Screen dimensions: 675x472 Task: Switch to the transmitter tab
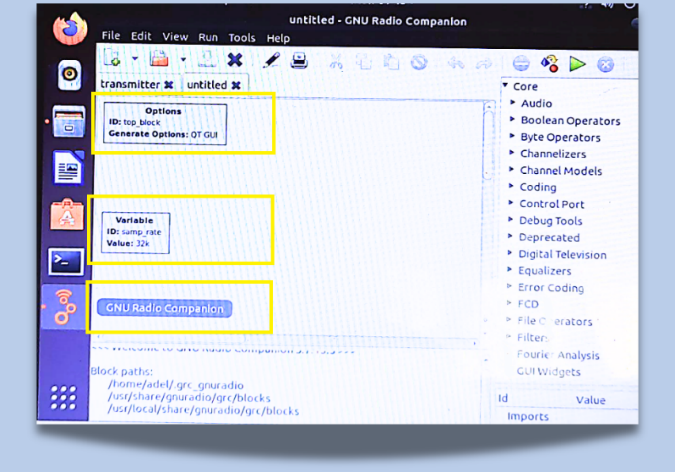[130, 85]
